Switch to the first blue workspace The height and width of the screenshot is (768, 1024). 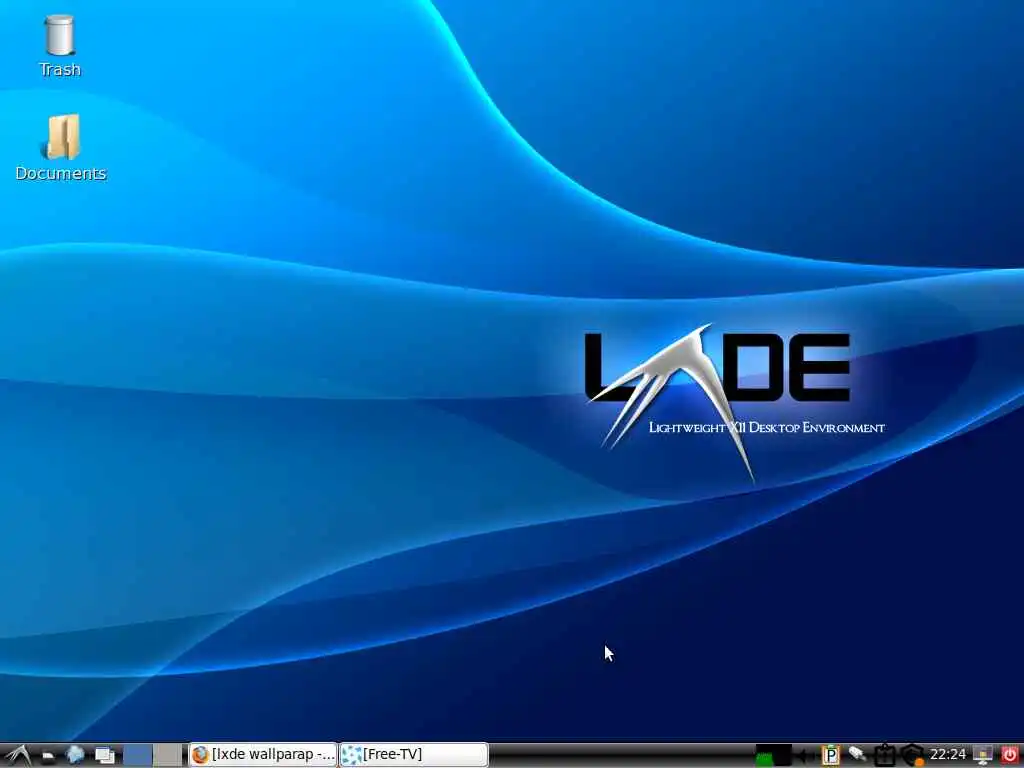[138, 755]
